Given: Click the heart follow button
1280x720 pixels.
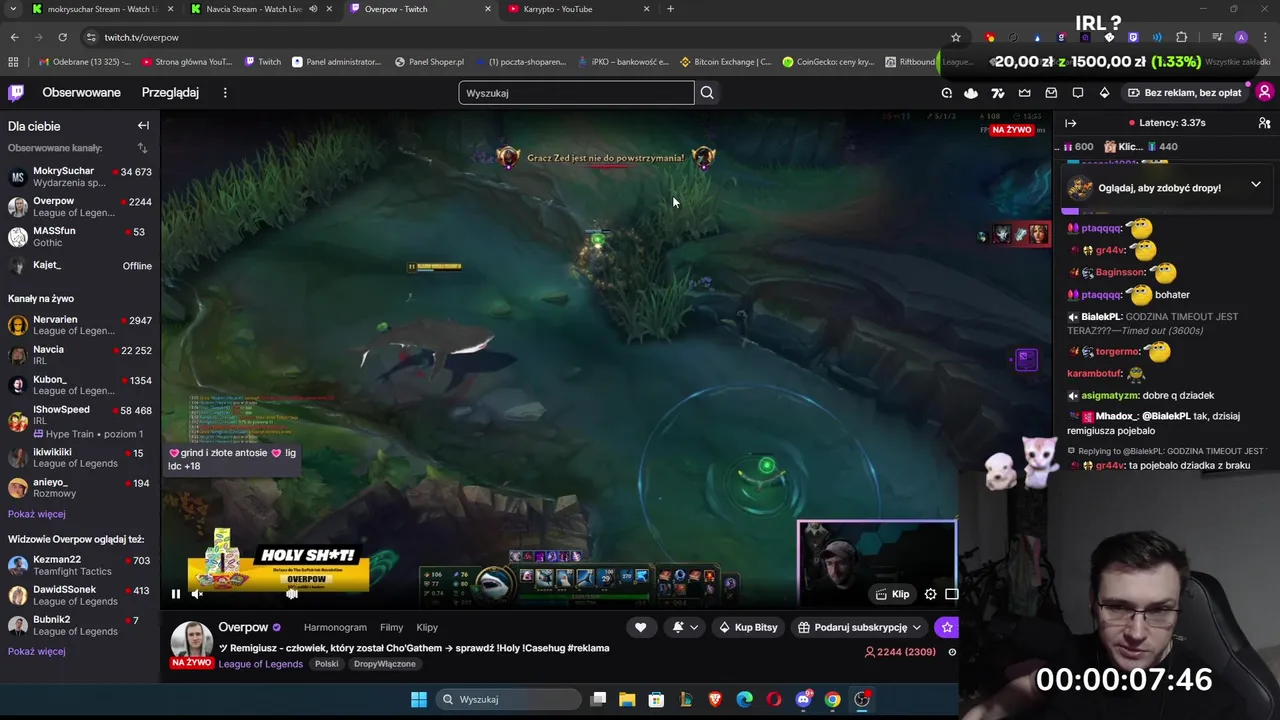Looking at the screenshot, I should pos(641,627).
